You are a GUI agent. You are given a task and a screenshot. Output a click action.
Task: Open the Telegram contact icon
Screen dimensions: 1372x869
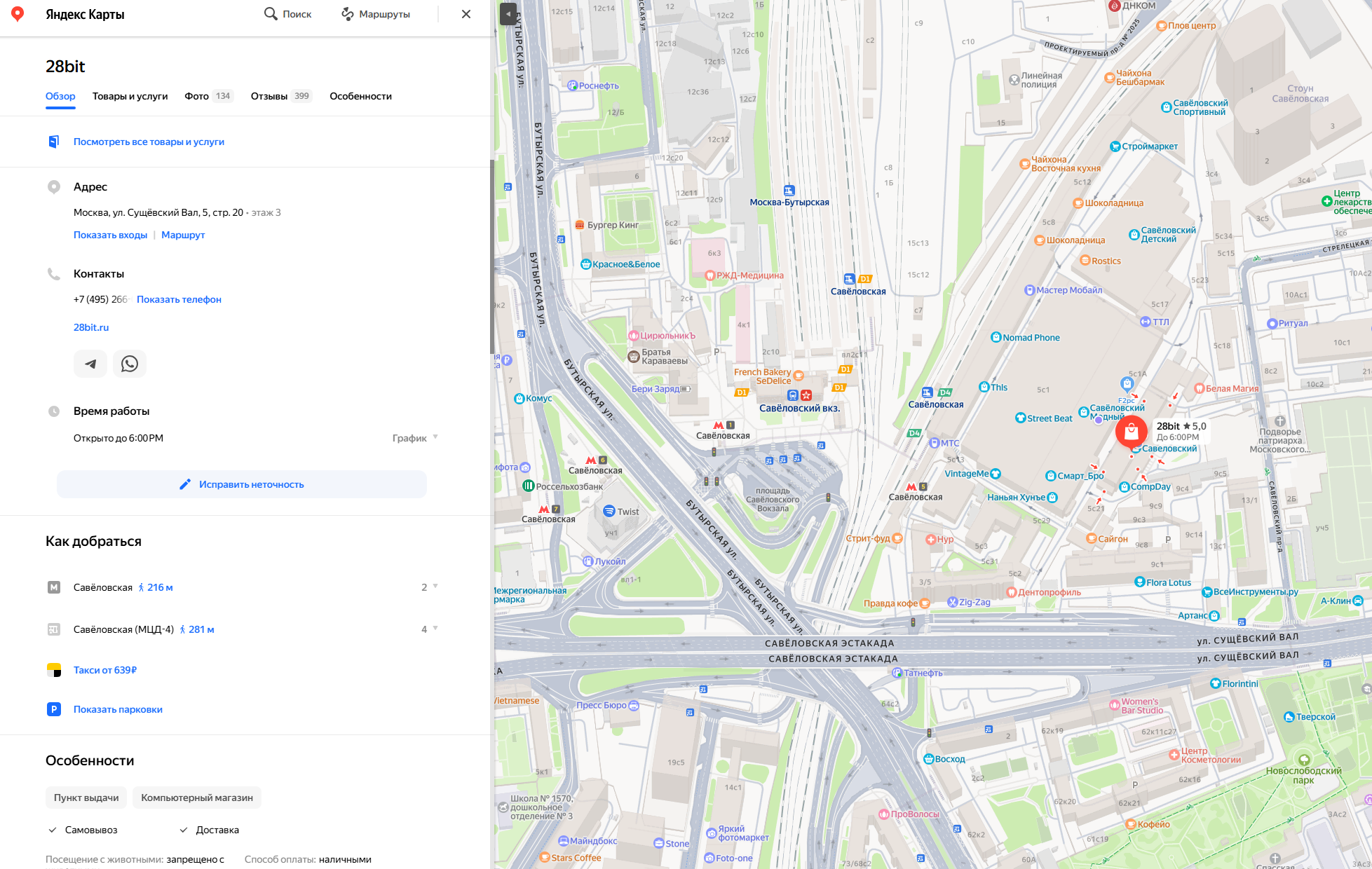[90, 364]
